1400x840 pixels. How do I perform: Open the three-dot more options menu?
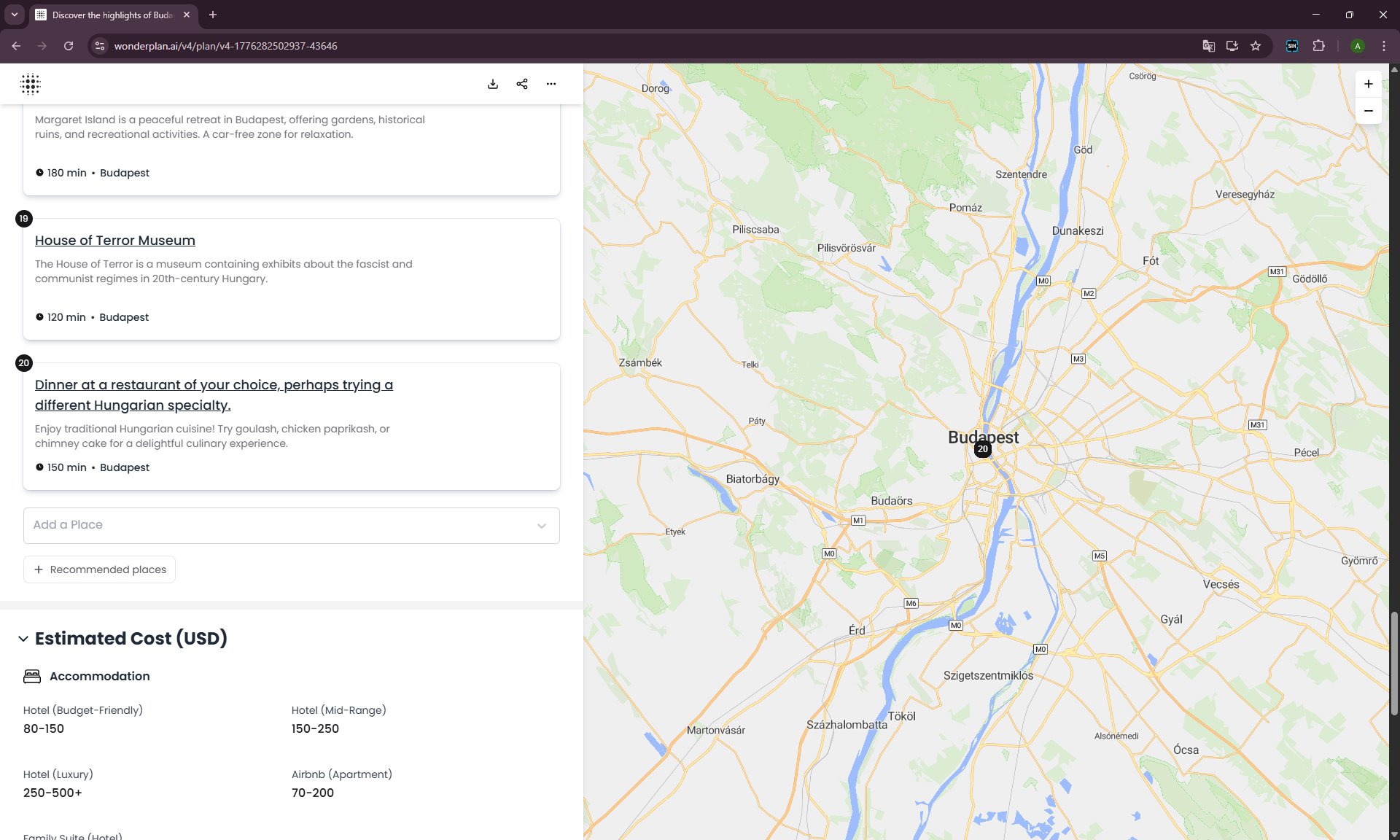pos(551,84)
